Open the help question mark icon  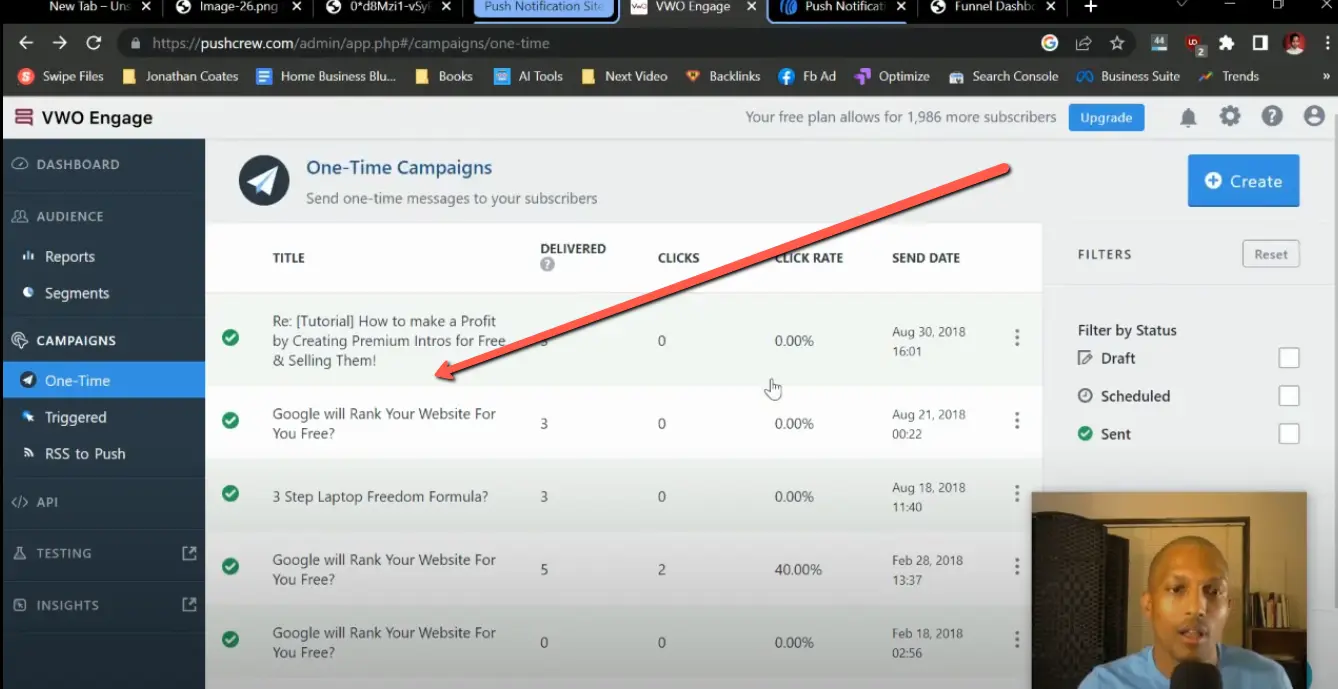tap(1271, 117)
